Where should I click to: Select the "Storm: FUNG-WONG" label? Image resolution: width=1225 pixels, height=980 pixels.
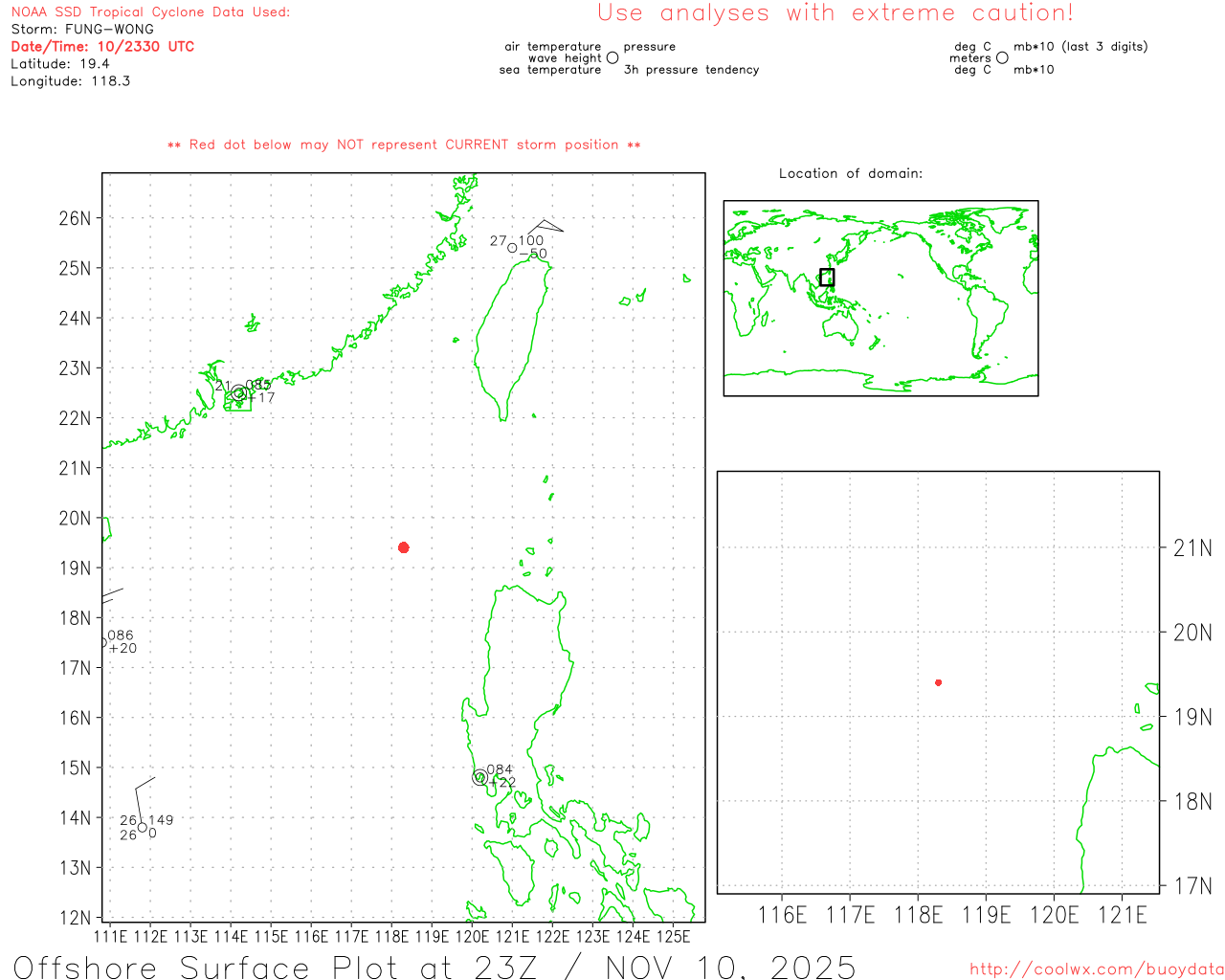click(x=82, y=29)
